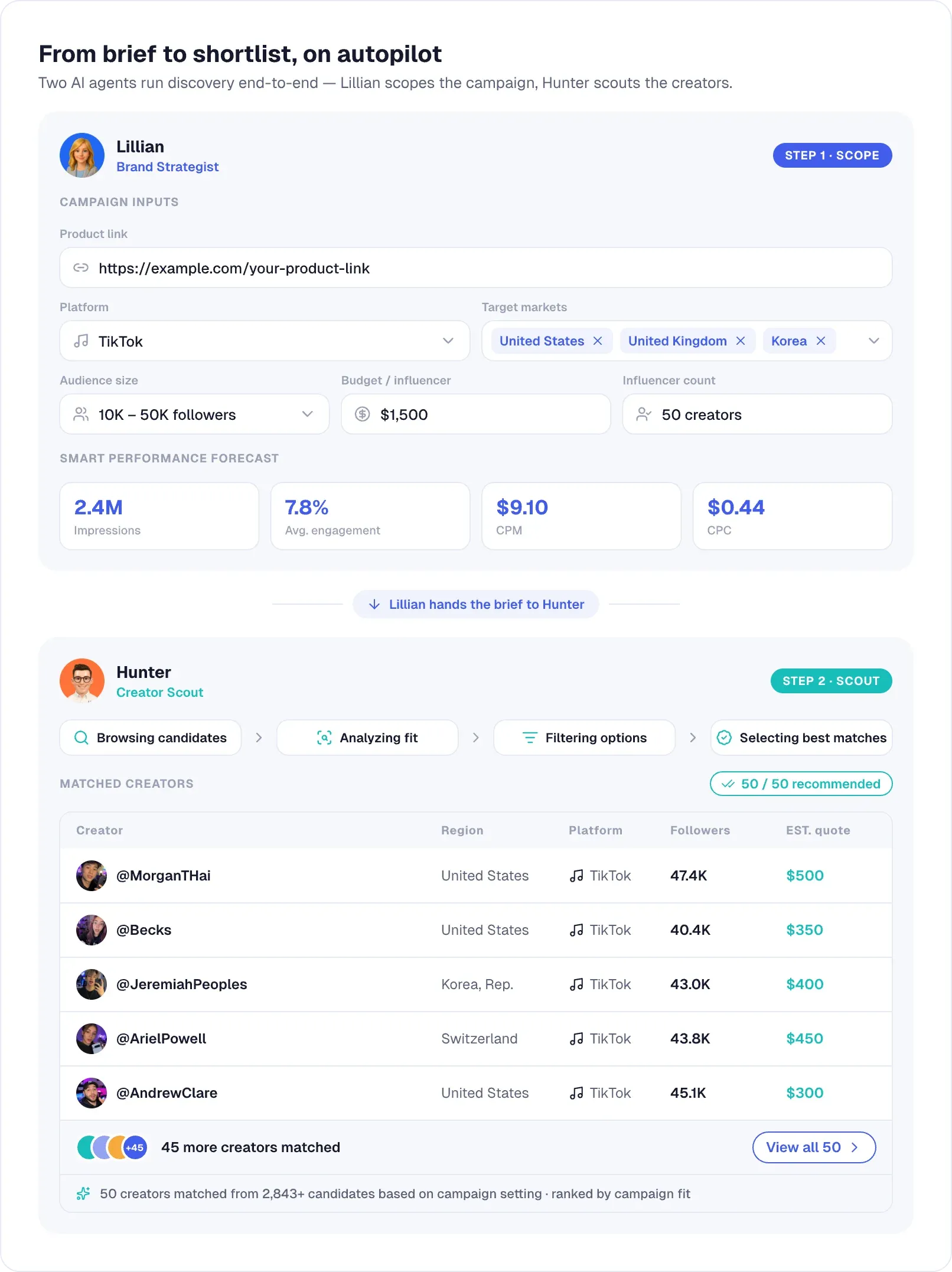Click chevron before Selecting best matches
This screenshot has height=1272, width=952.
coord(693,738)
